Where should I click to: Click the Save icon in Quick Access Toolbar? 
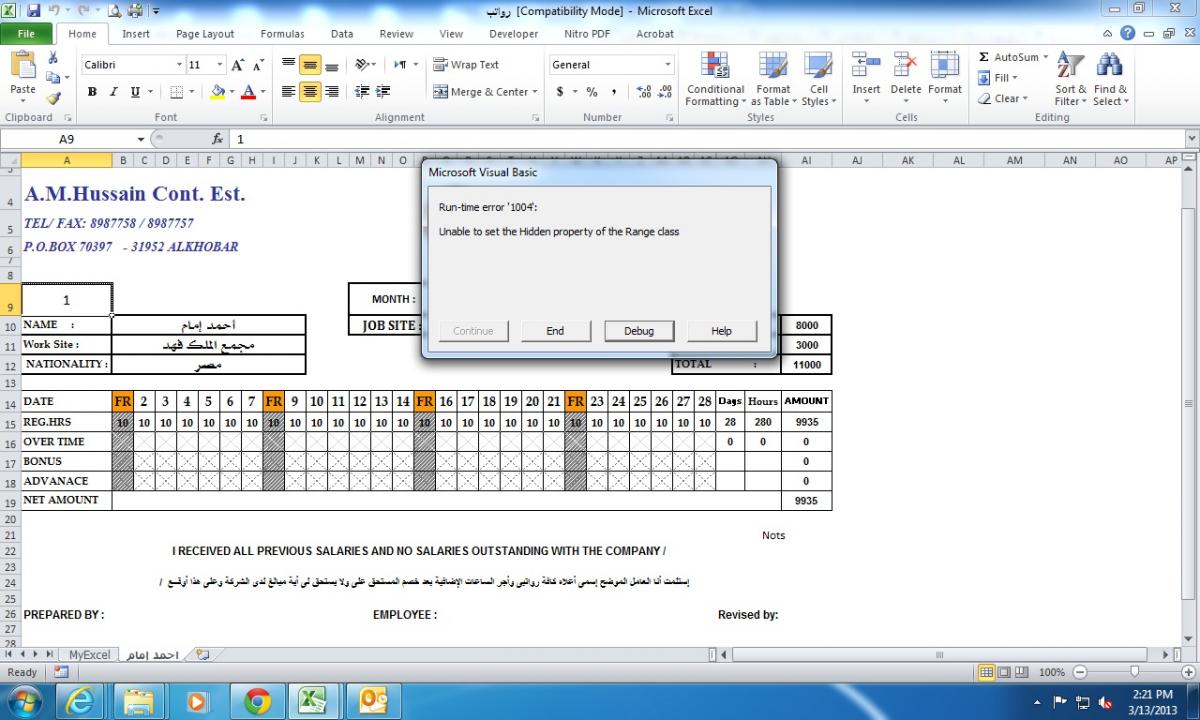coord(33,11)
